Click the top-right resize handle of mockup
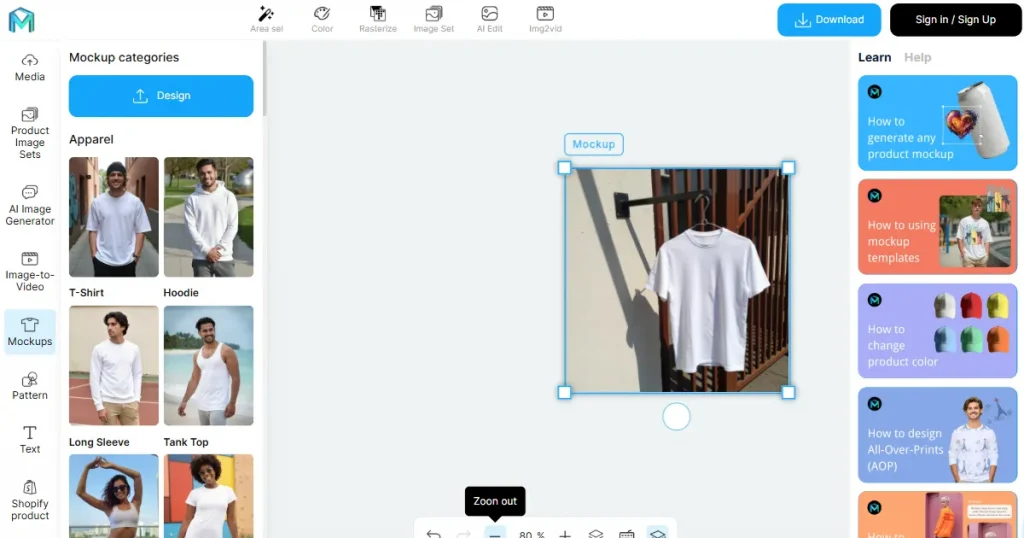This screenshot has height=538, width=1024. coord(788,168)
